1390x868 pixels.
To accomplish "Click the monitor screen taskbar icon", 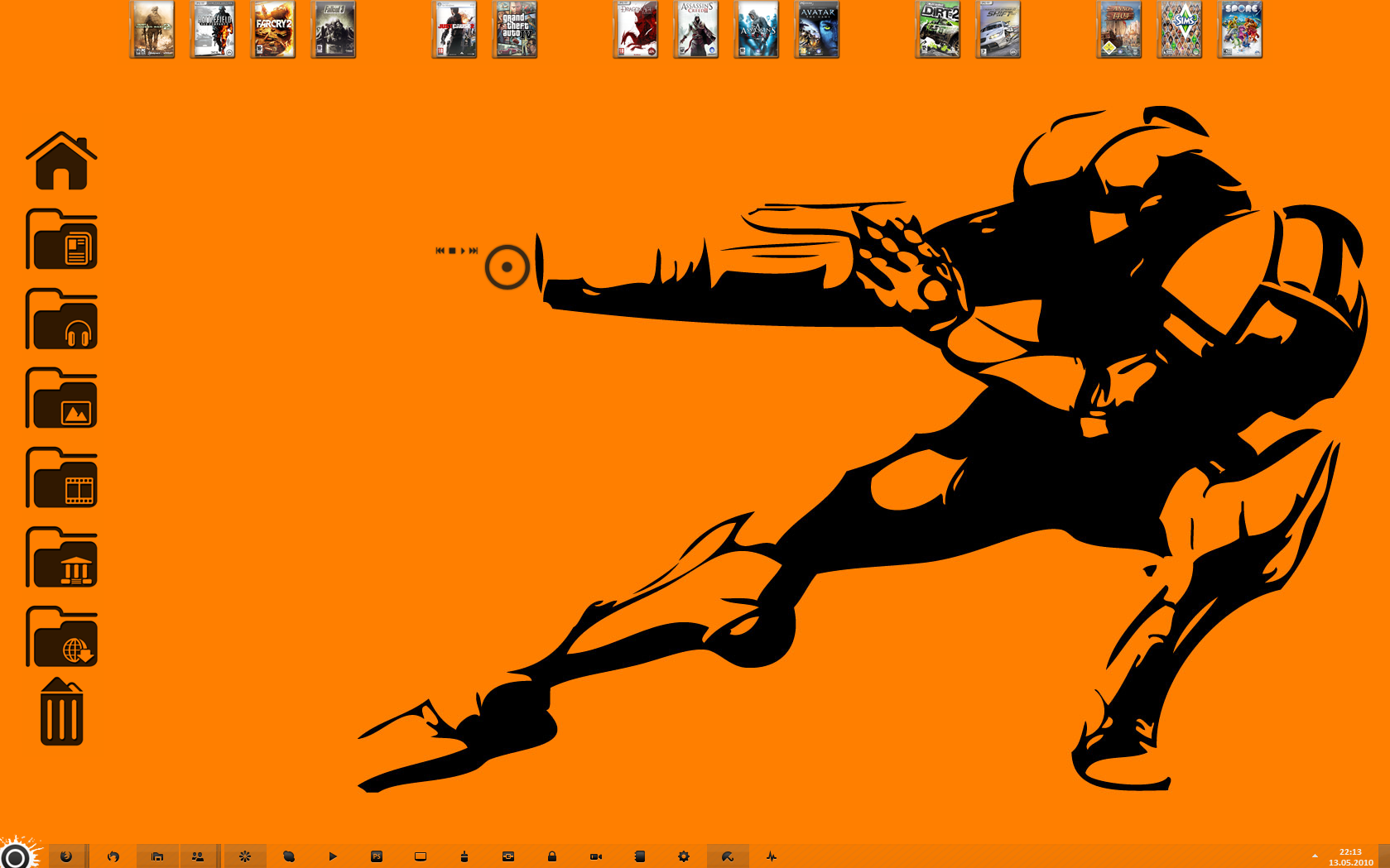I will click(x=421, y=856).
